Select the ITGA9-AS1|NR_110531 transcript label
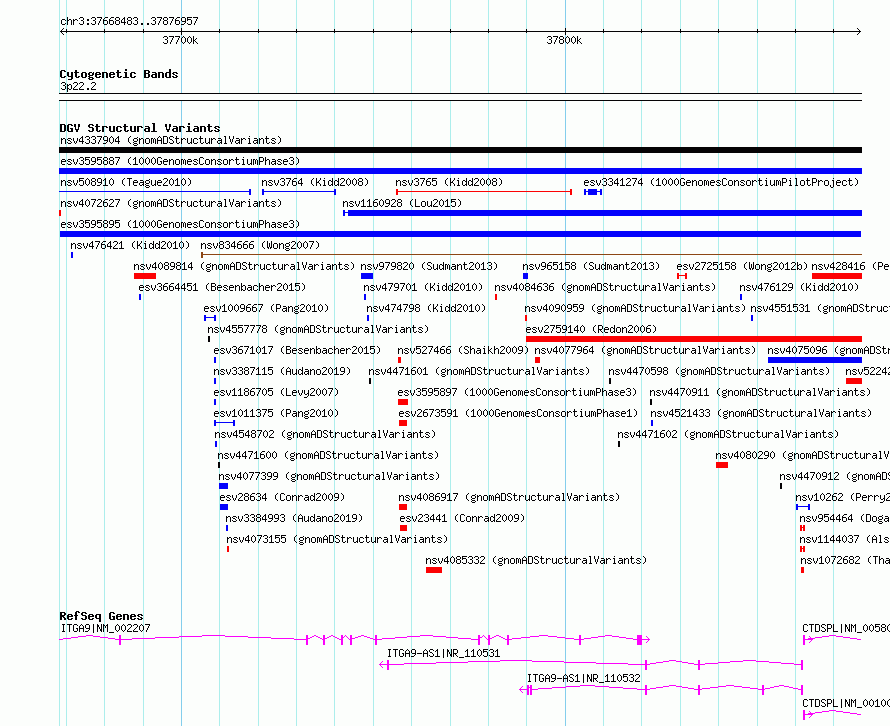The height and width of the screenshot is (726, 890). point(443,653)
